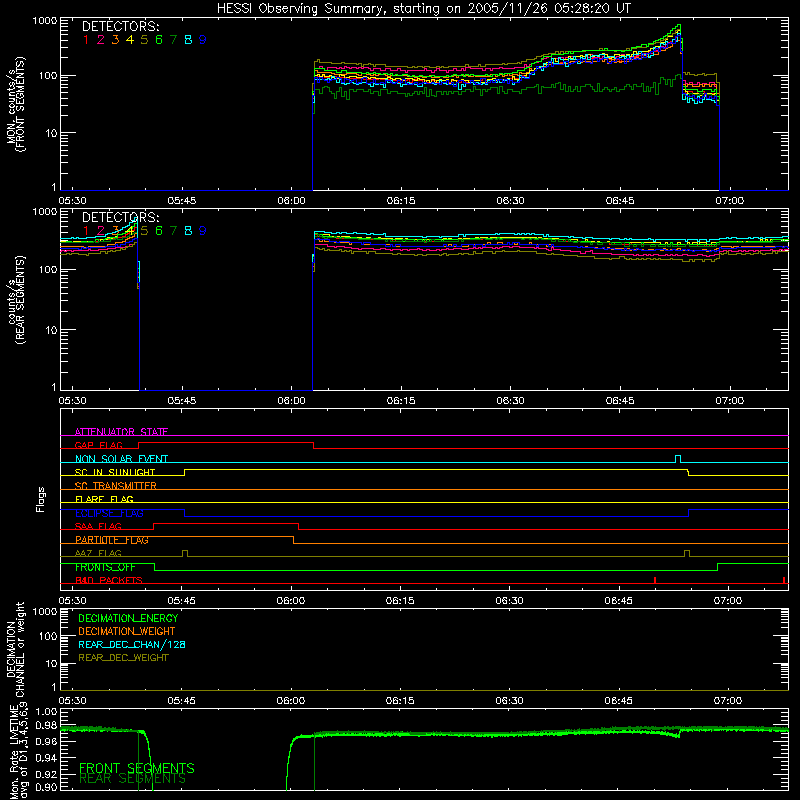This screenshot has width=800, height=800.
Task: Select the NON_SOLAR_EVENT flag label
Action: [121, 459]
